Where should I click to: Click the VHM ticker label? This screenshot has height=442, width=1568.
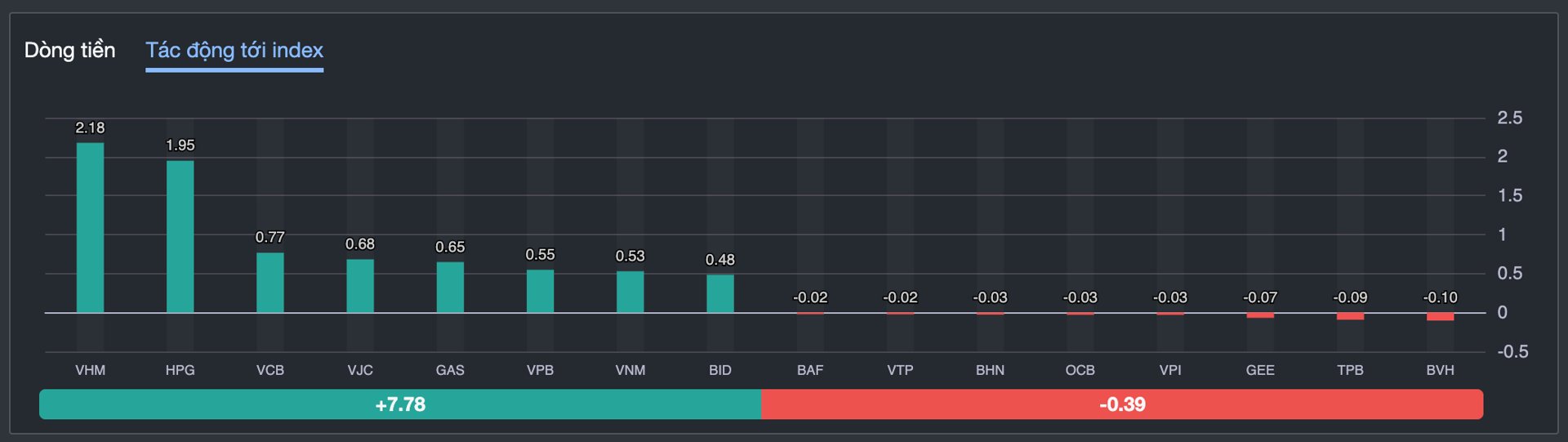(x=90, y=370)
